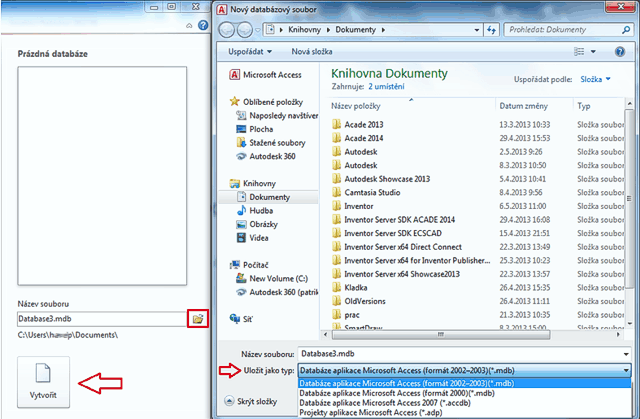The height and width of the screenshot is (419, 640).
Task: Select Autodesk 360 under favorites
Action: pos(266,156)
